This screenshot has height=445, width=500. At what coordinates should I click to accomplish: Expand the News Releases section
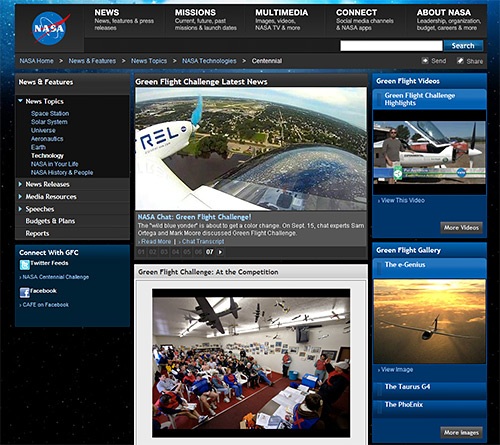(x=20, y=184)
